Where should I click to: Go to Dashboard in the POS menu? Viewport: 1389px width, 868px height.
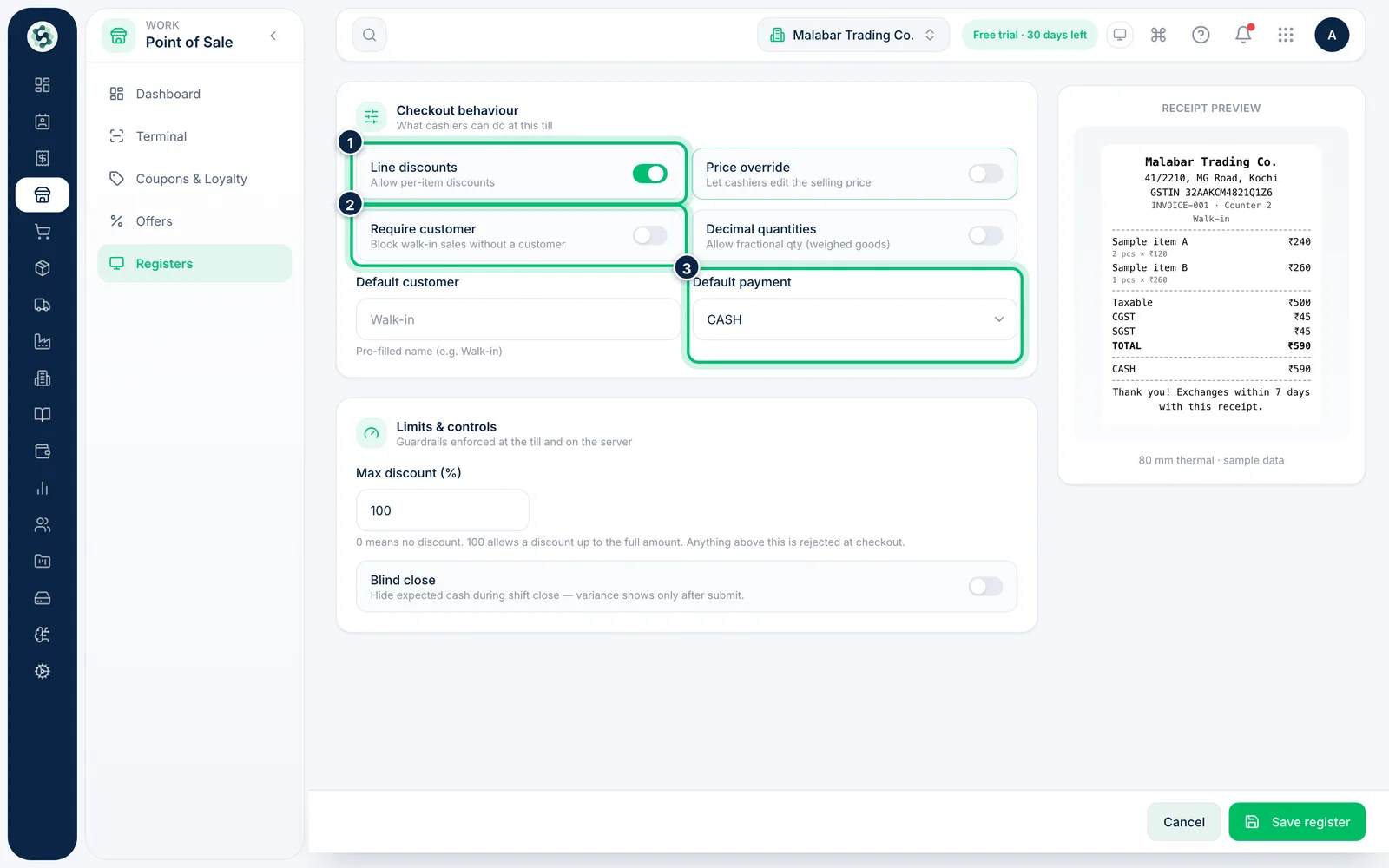[x=194, y=94]
